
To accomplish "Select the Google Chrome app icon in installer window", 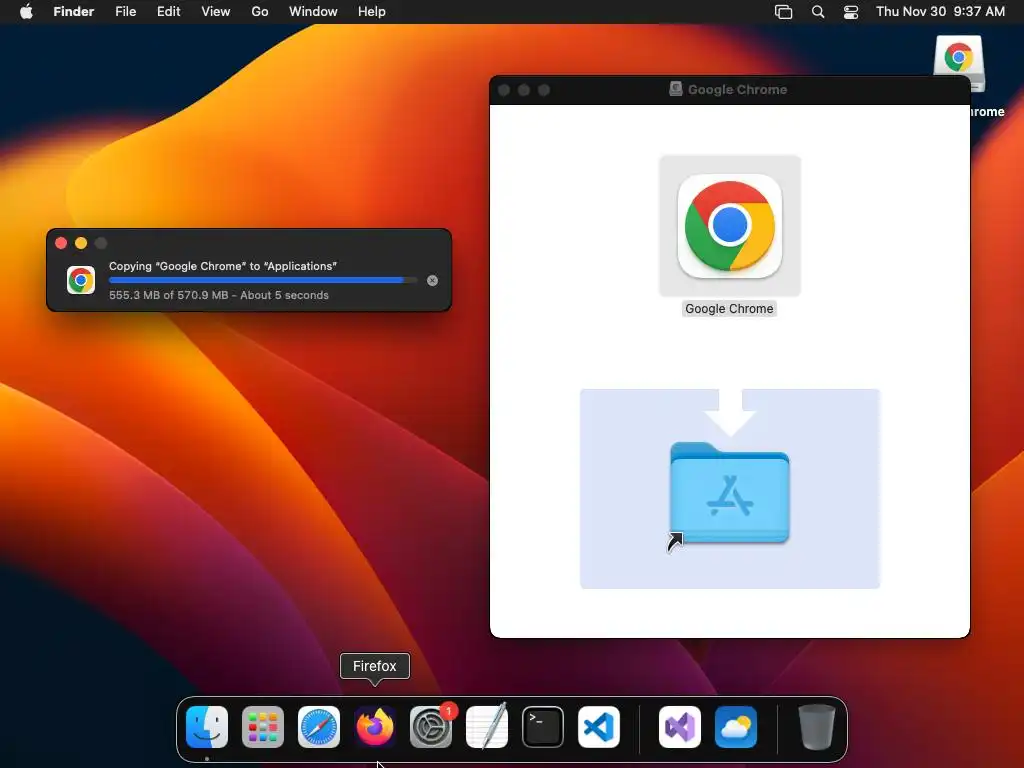I will pos(730,226).
